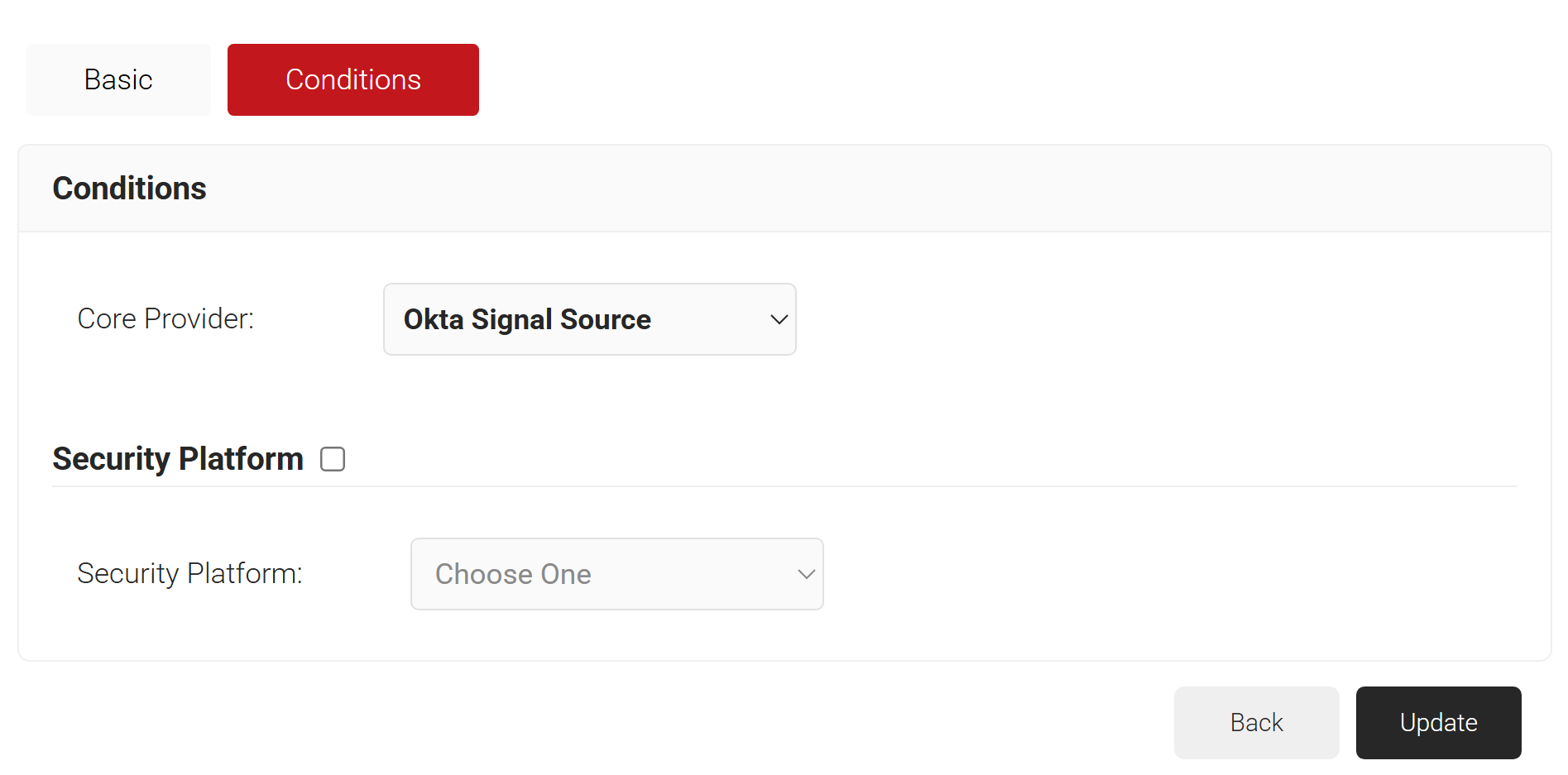Screen dimensions: 1568x775
Task: Go back using the grey Back button
Action: click(x=1257, y=723)
